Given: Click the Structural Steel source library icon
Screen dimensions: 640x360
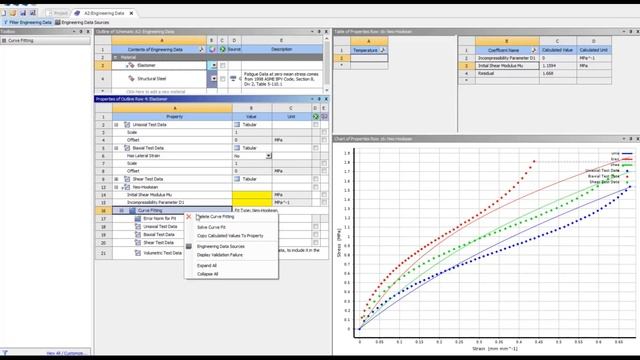Looking at the screenshot, I should tap(233, 78).
